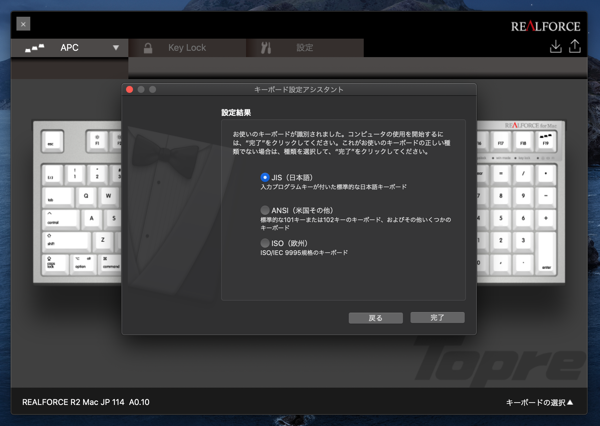Viewport: 600px width, 426px height.
Task: Click the numpad plus key
Action: click(546, 219)
